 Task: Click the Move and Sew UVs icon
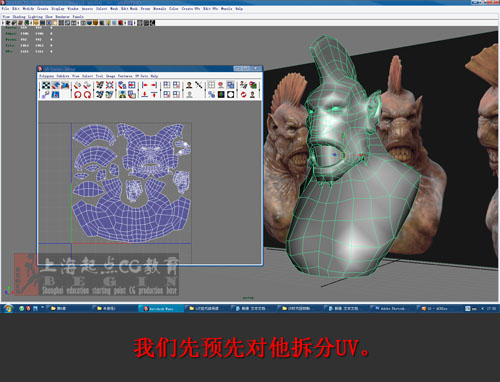click(110, 95)
